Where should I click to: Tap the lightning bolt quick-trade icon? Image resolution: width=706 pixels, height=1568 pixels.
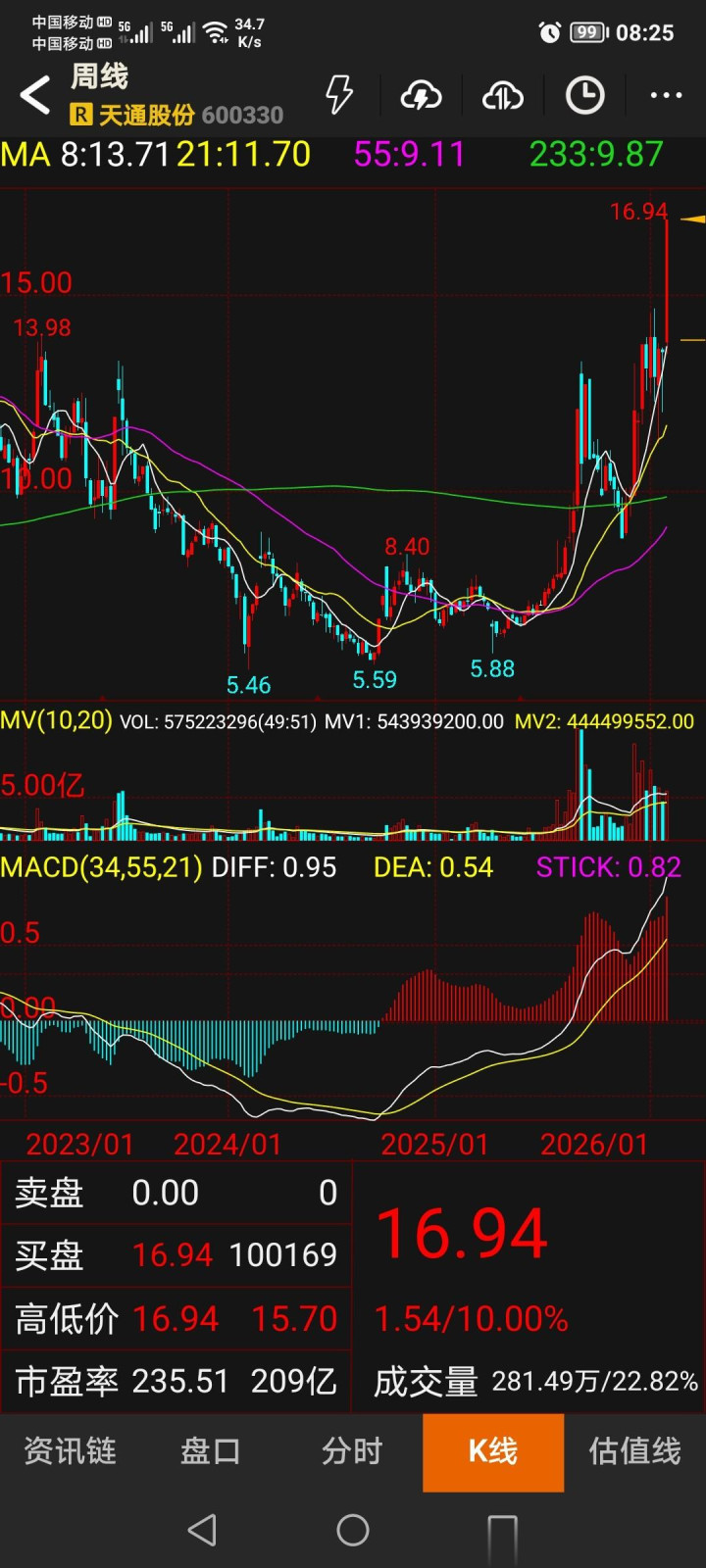coord(339,95)
